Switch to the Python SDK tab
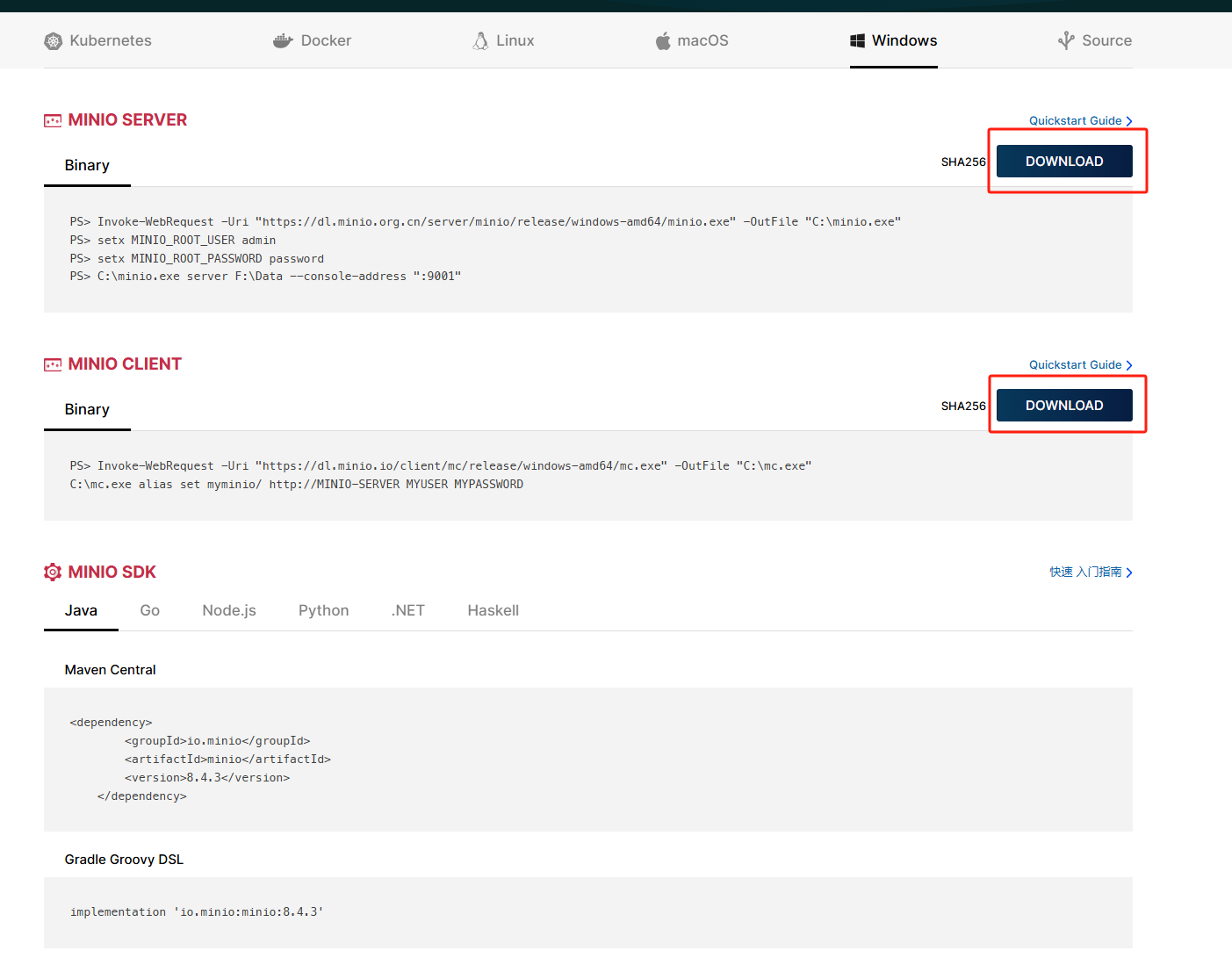The image size is (1232, 965). click(323, 610)
